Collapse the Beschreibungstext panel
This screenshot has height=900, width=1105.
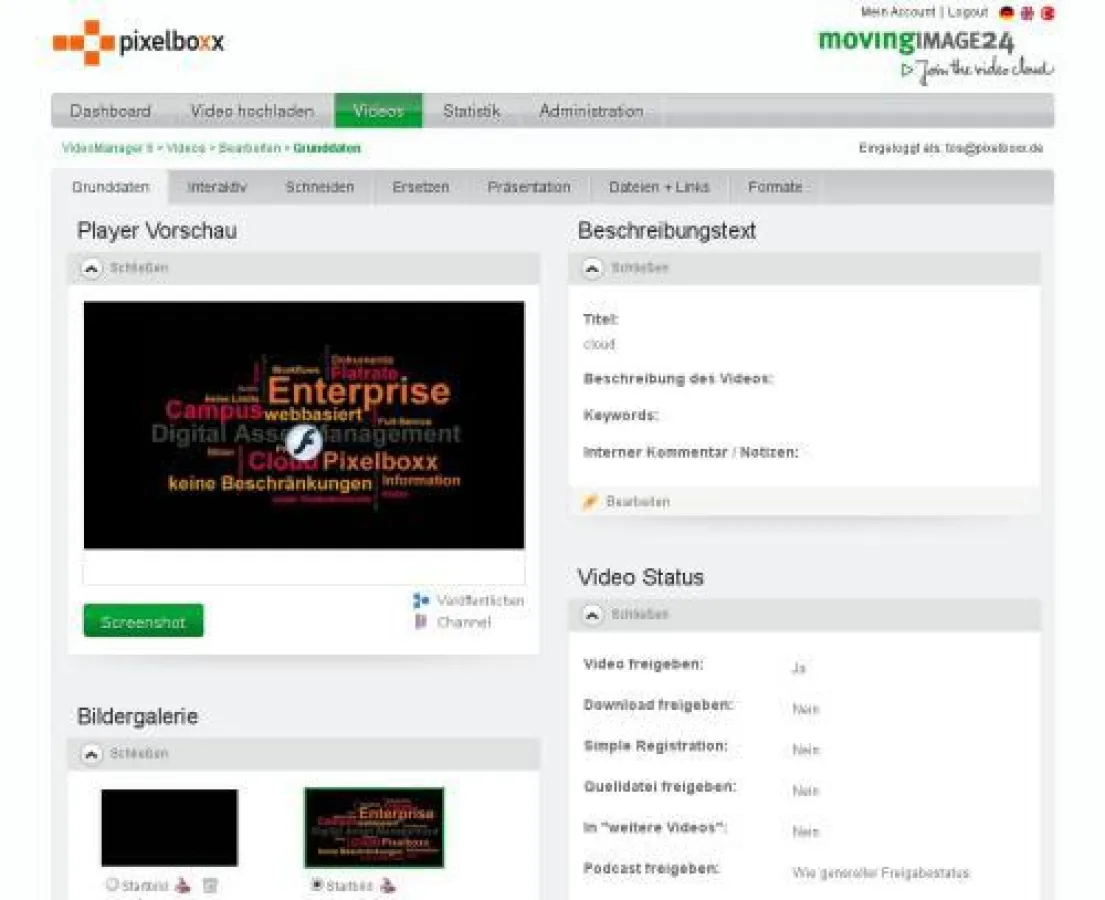[593, 268]
